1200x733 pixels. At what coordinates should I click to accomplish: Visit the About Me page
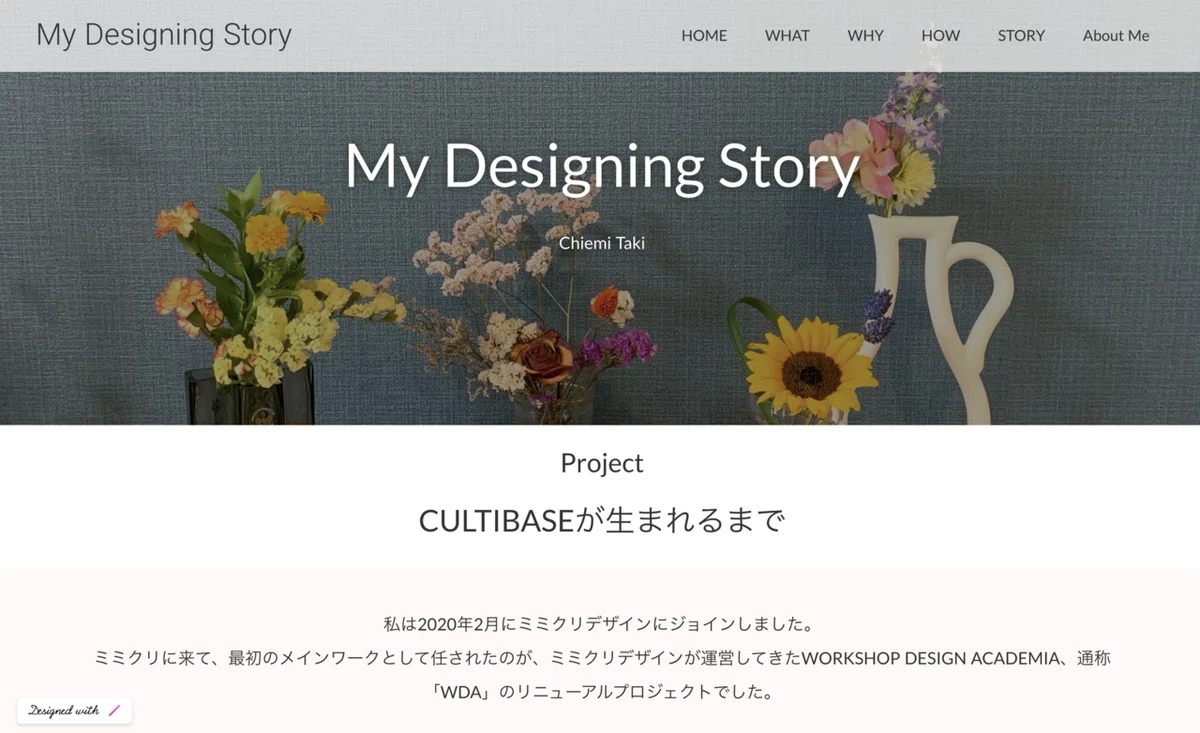(1116, 35)
